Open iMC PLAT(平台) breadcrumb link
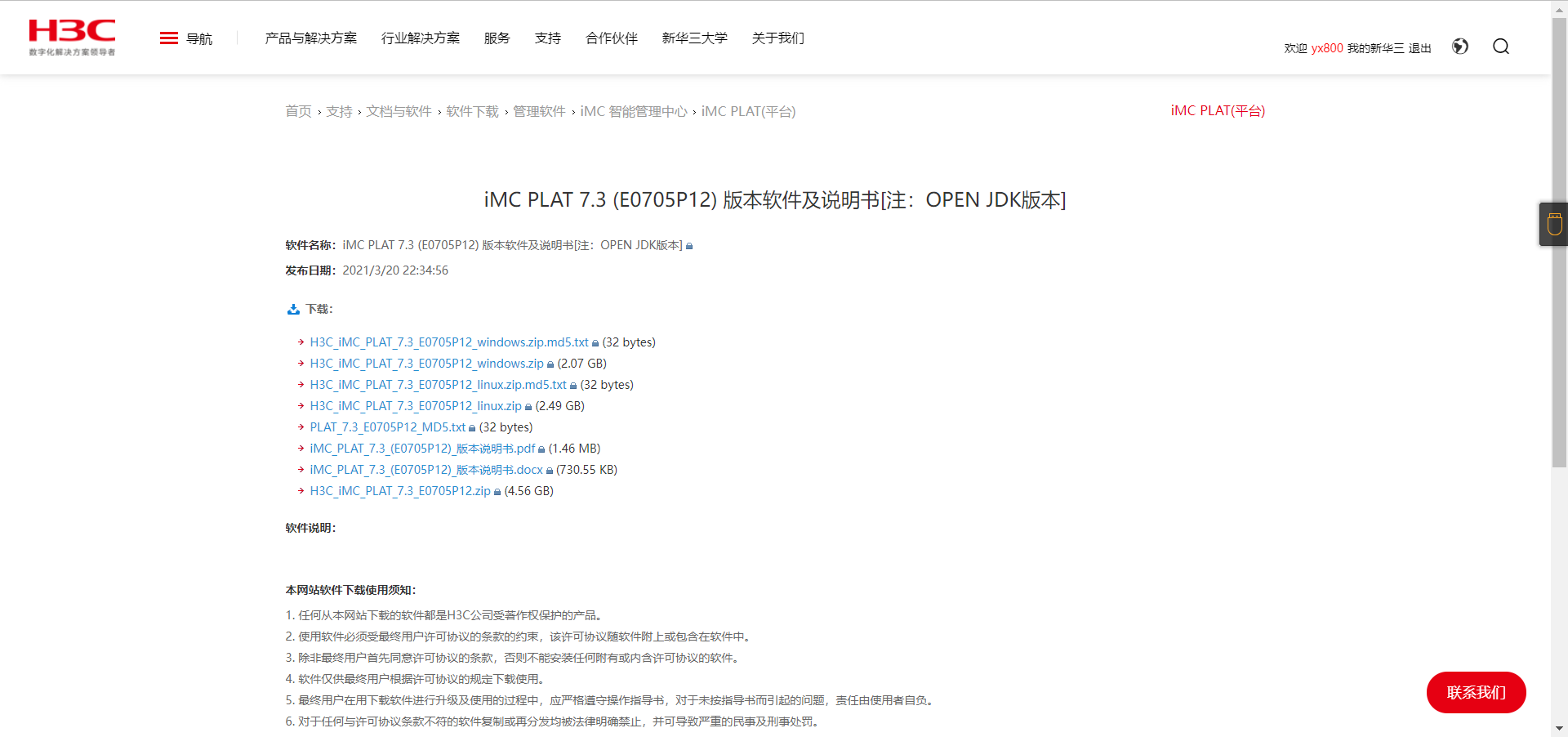This screenshot has height=737, width=1568. coord(748,111)
